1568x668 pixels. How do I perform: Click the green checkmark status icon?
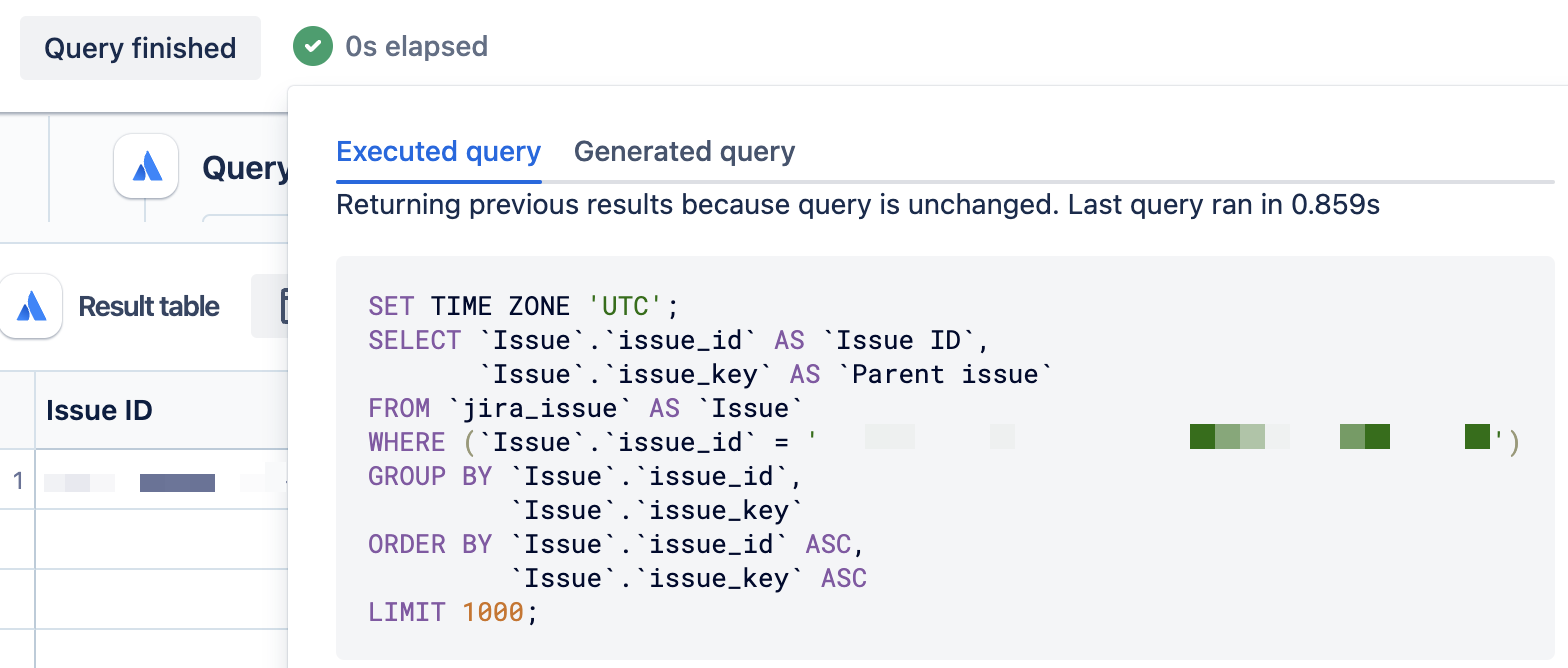point(312,46)
